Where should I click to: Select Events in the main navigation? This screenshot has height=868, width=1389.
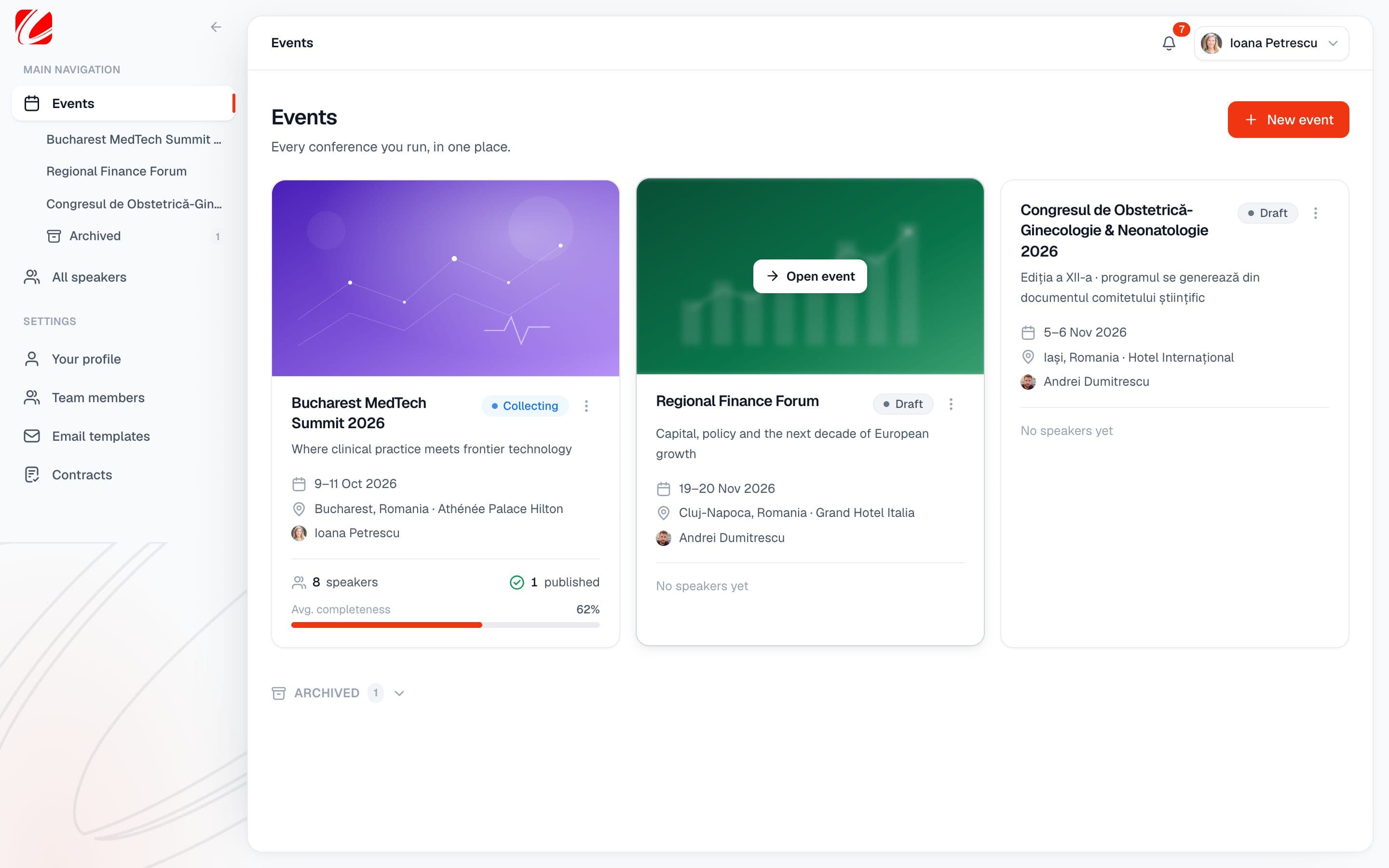123,103
